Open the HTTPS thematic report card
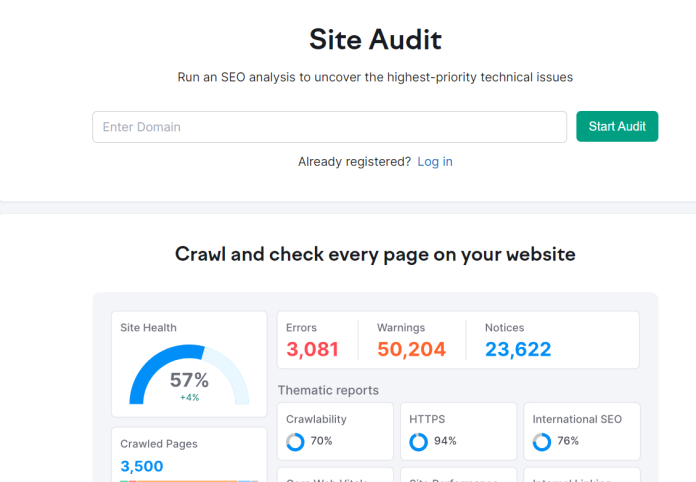The height and width of the screenshot is (482, 696). [459, 431]
